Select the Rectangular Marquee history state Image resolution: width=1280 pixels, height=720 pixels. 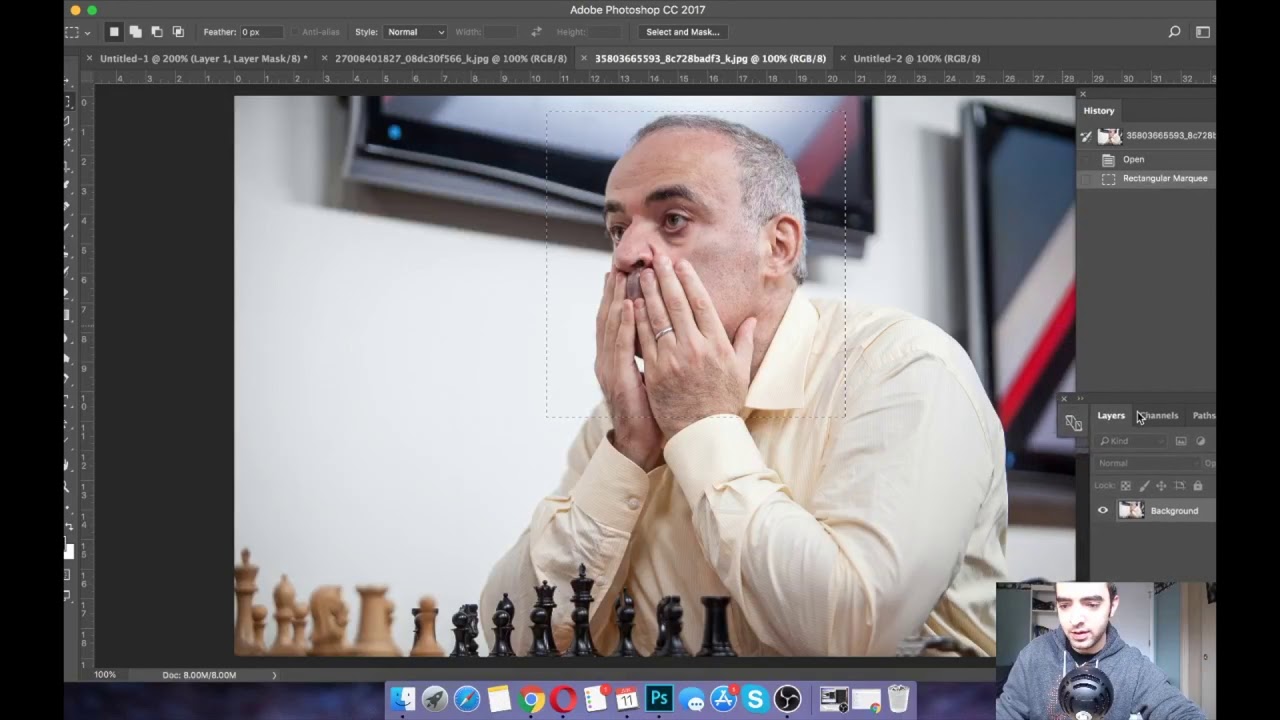1164,178
